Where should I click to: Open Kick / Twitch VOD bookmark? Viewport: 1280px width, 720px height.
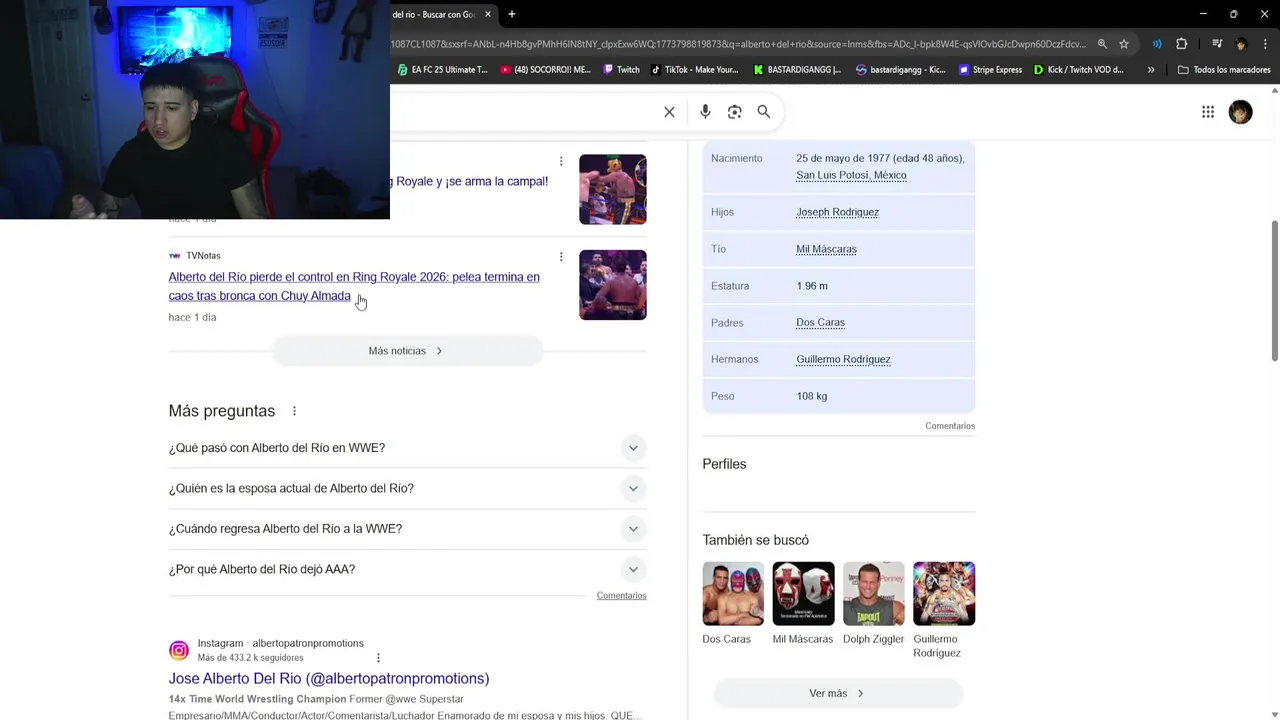[1079, 70]
